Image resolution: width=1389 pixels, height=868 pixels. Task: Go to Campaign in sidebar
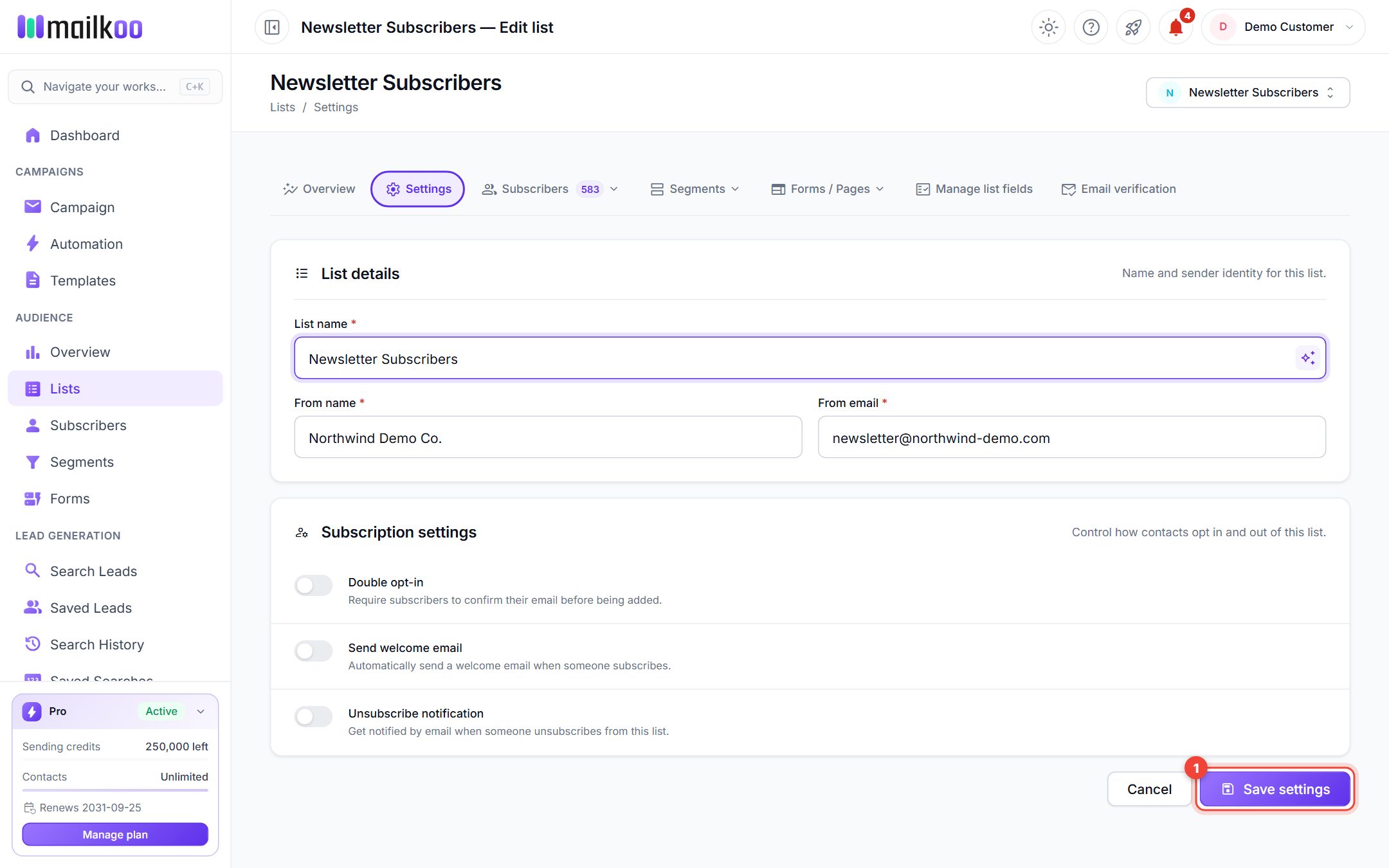[115, 207]
